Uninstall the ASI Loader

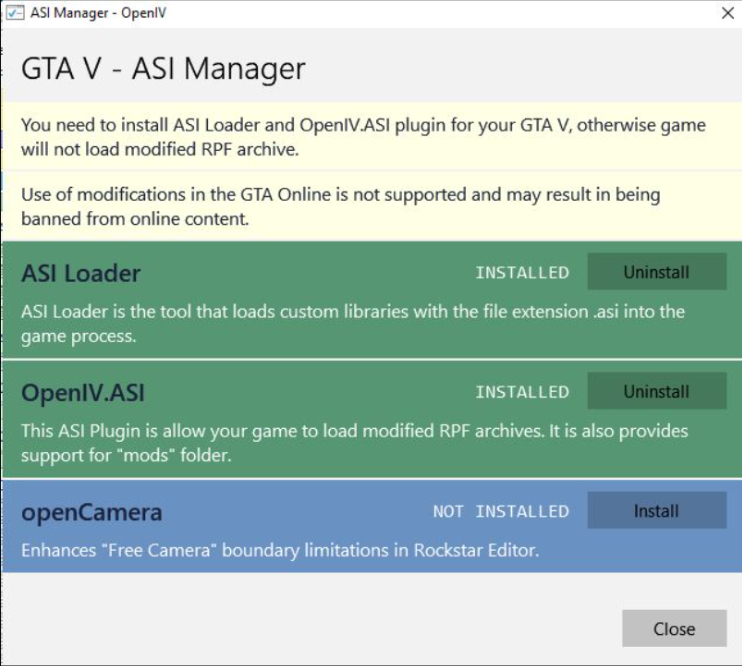point(656,272)
